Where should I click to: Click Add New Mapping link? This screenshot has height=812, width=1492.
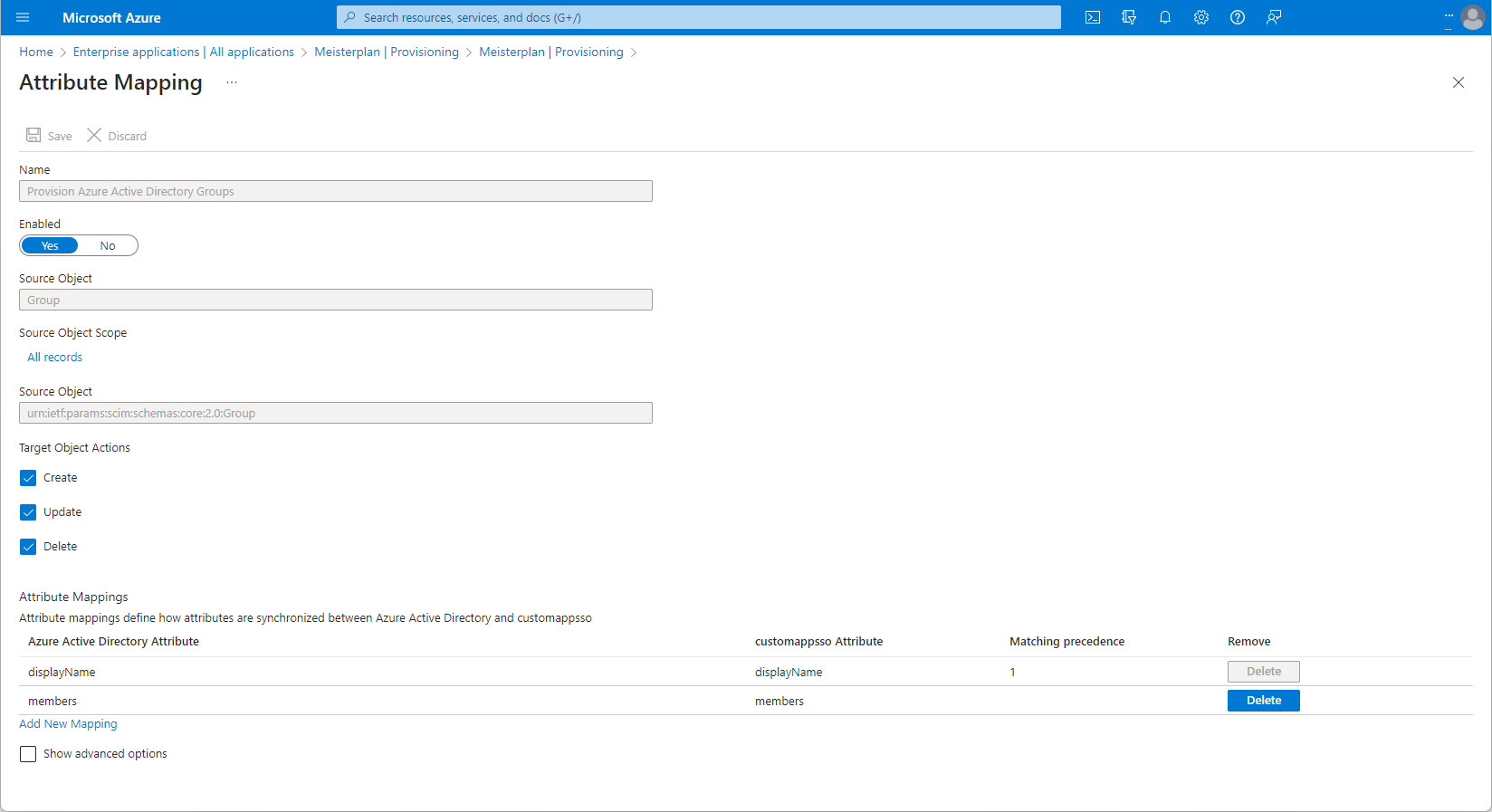pos(68,724)
